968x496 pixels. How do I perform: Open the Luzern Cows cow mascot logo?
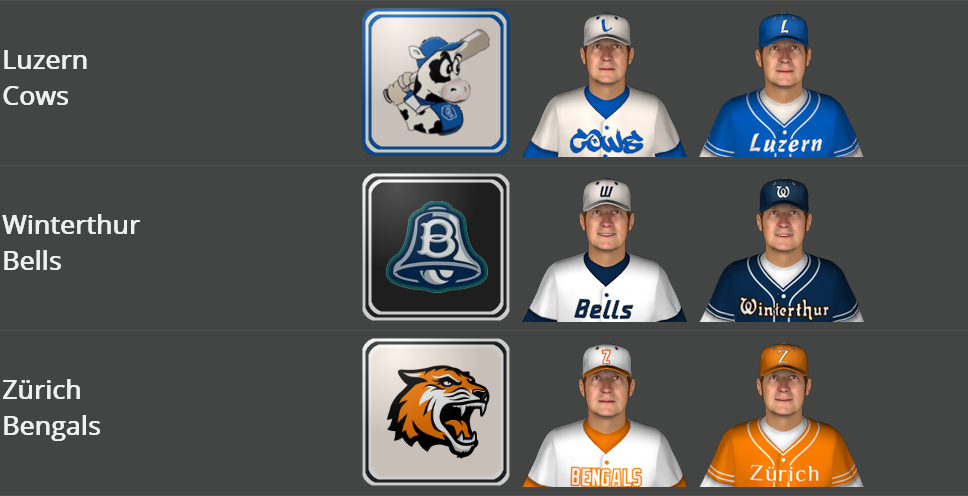[x=436, y=82]
